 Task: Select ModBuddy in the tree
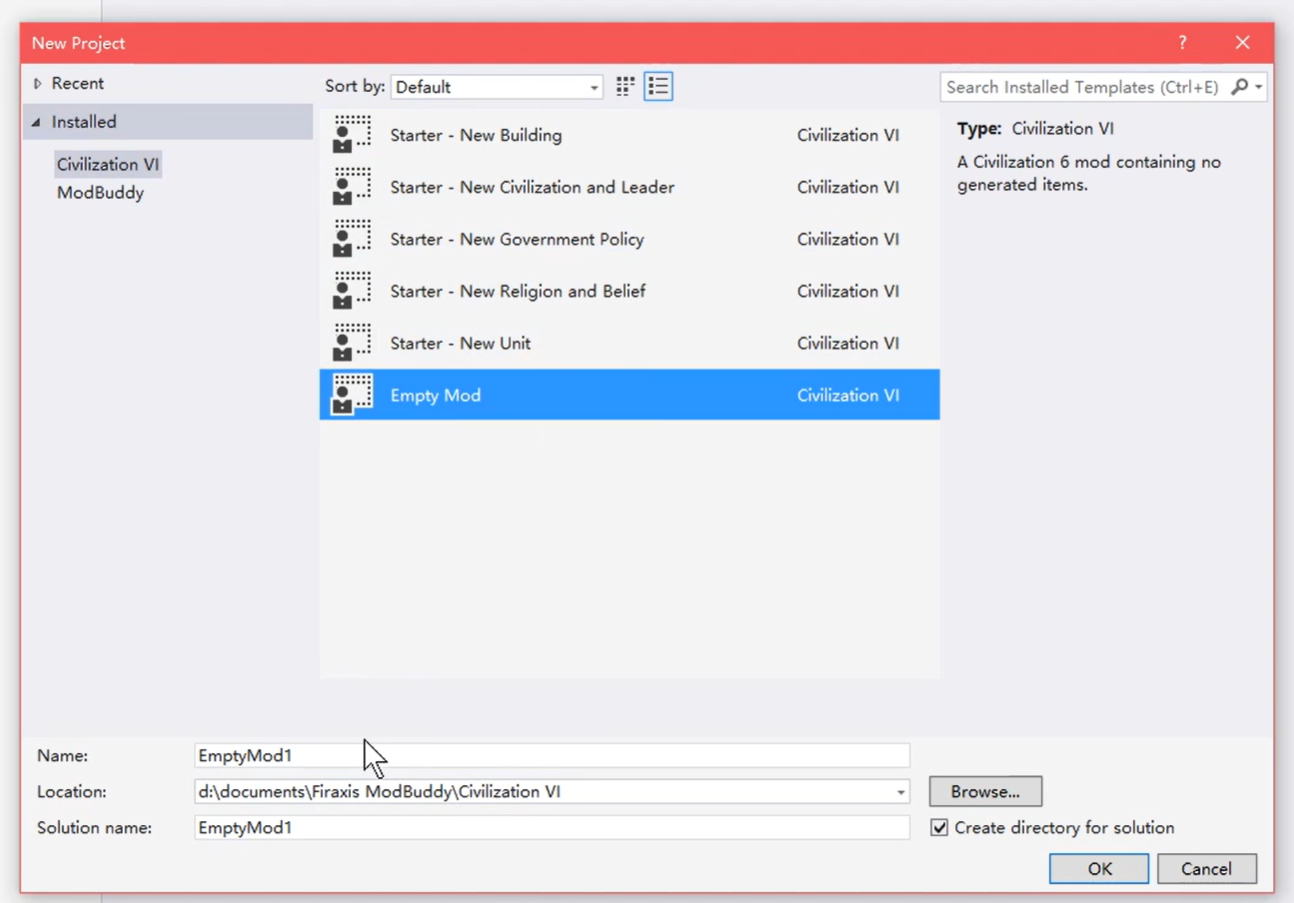pyautogui.click(x=100, y=193)
